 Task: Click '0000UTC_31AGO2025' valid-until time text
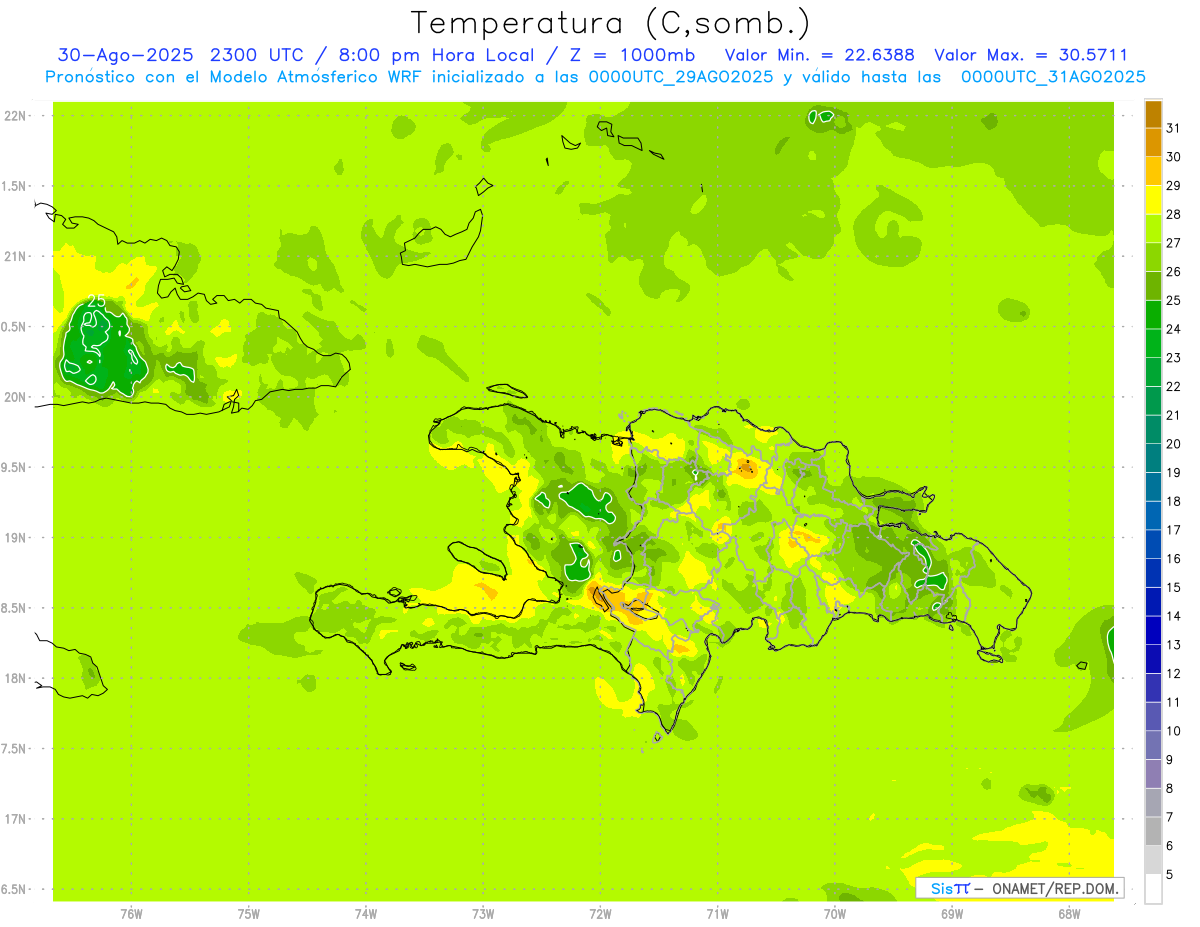coord(1053,77)
